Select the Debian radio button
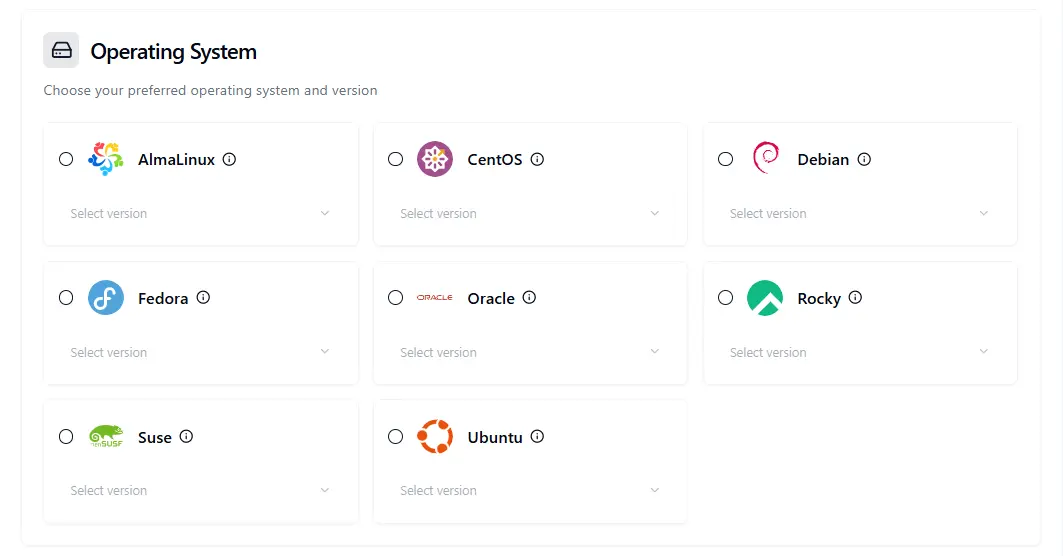This screenshot has width=1063, height=556. coord(725,159)
